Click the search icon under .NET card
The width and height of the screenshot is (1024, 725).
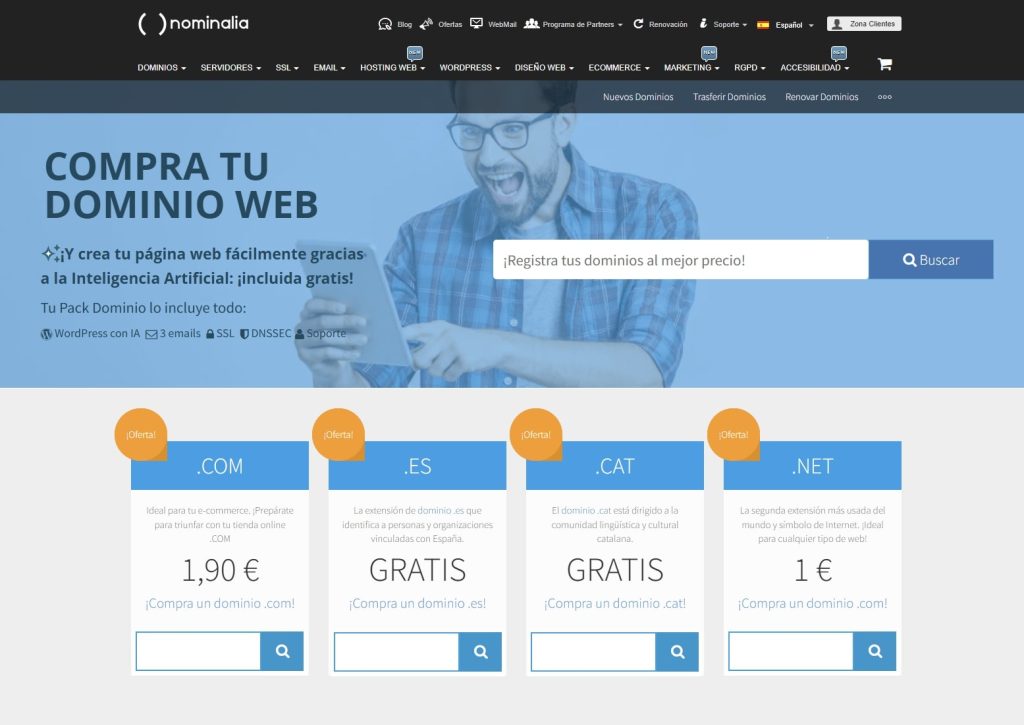point(875,651)
